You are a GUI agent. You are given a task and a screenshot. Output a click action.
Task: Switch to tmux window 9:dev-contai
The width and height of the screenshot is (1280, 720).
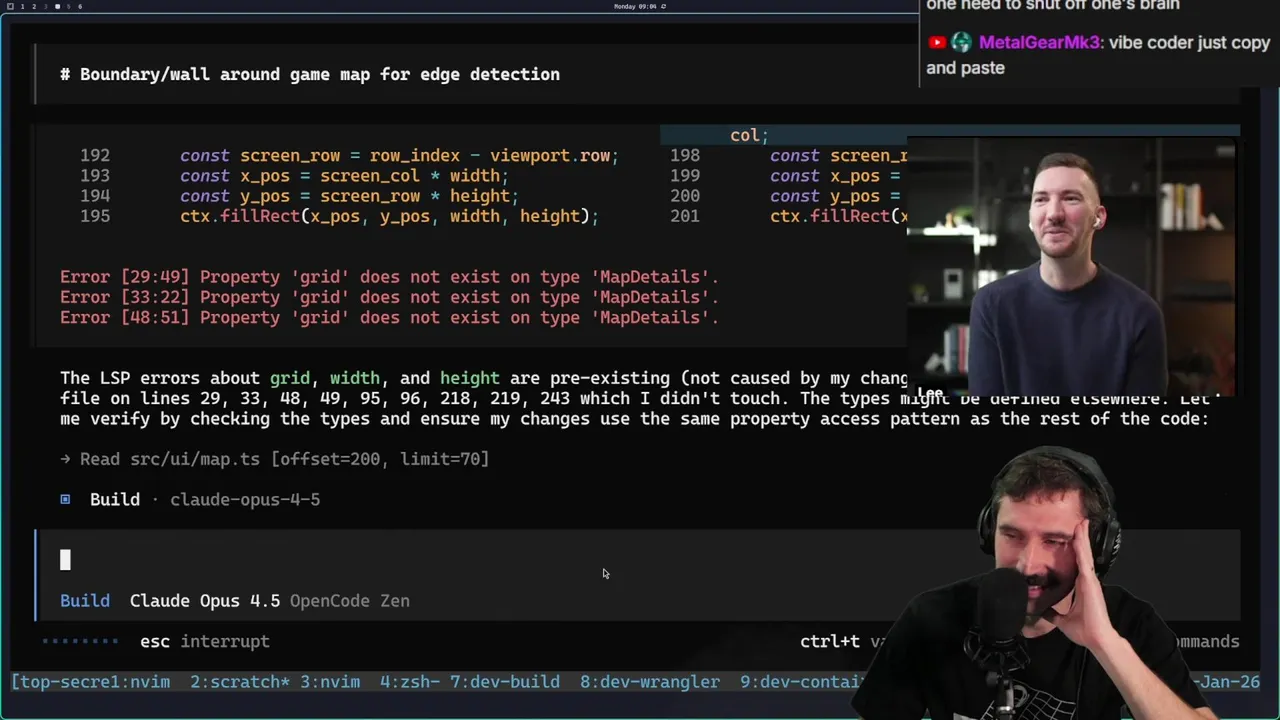point(802,682)
